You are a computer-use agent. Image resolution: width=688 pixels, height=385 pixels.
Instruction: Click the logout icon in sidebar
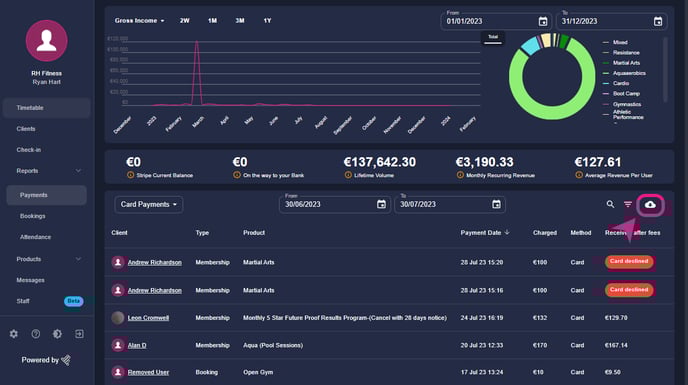click(x=79, y=334)
